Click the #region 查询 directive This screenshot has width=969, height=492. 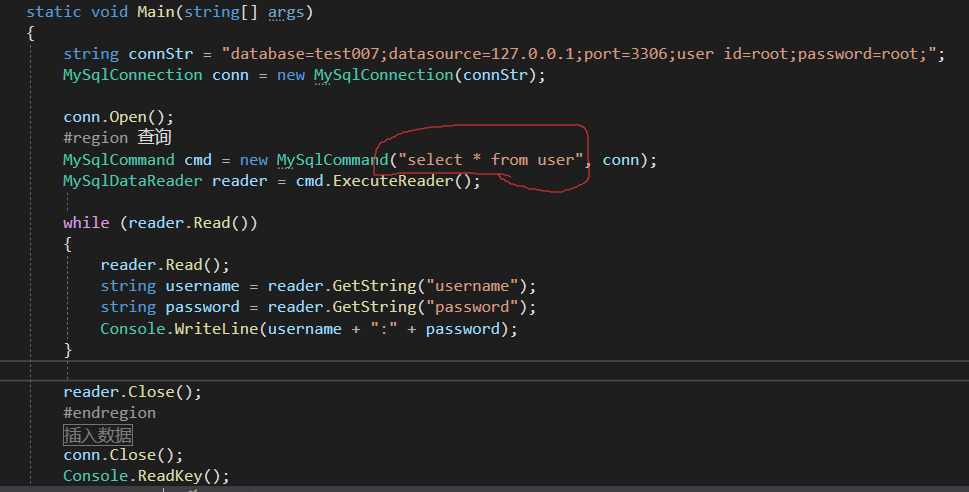[x=117, y=137]
